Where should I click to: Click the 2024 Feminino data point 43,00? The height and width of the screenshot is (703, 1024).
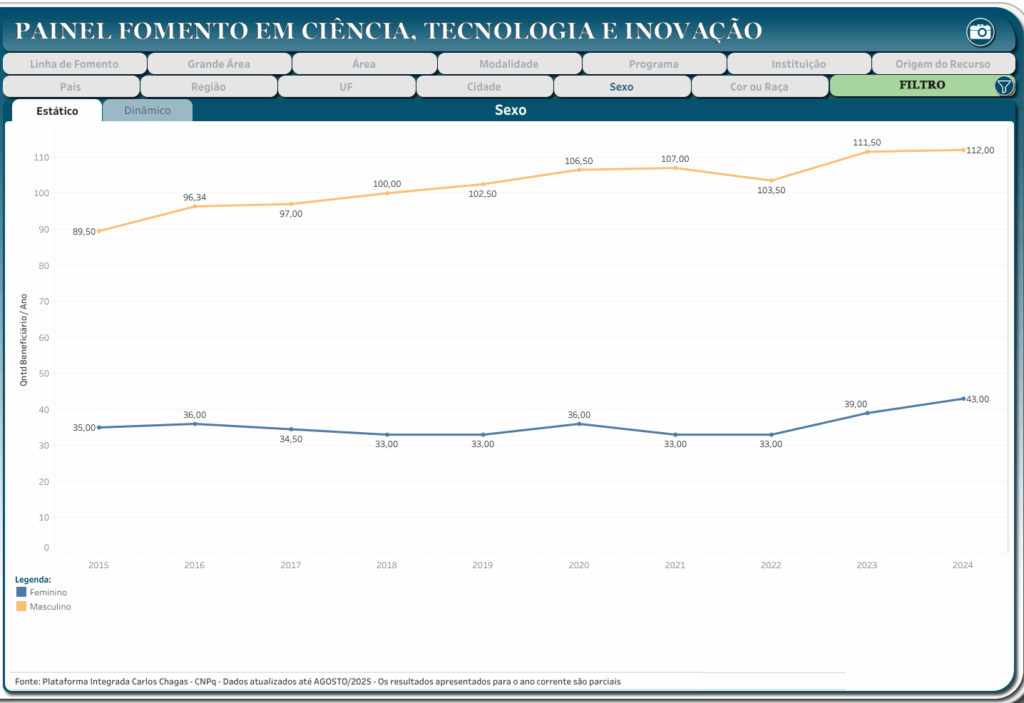pyautogui.click(x=963, y=398)
